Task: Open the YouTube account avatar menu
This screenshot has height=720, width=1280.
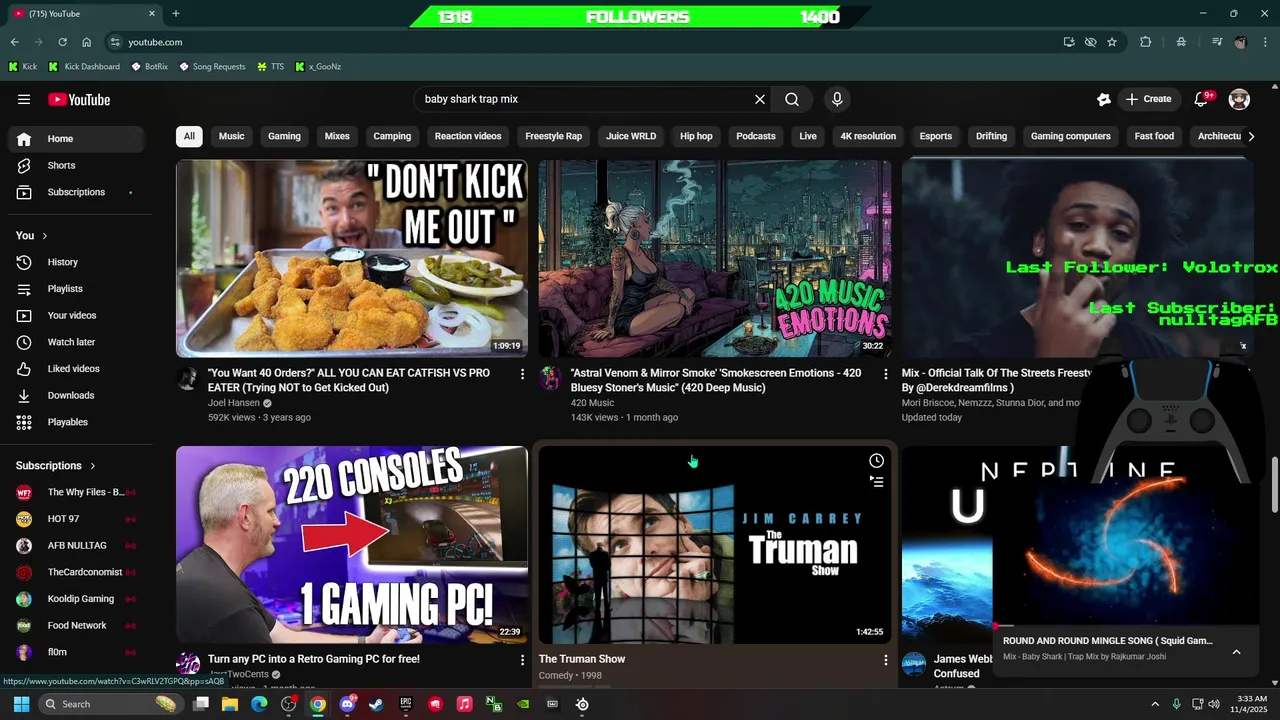Action: point(1239,99)
